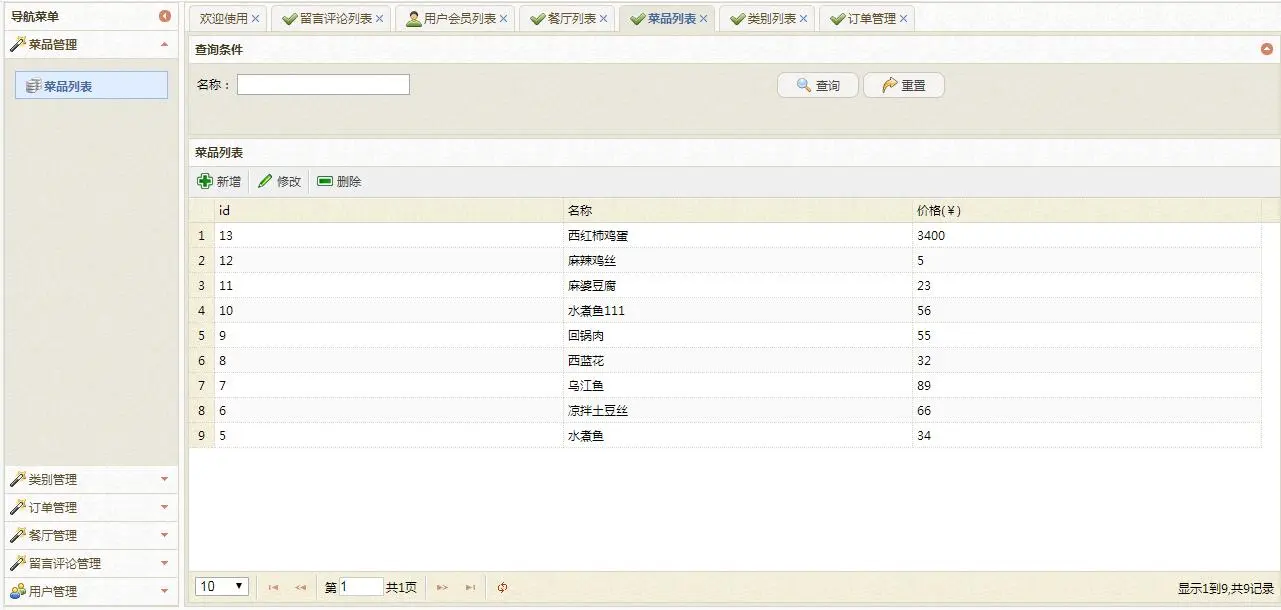This screenshot has height=610, width=1281.
Task: Click the page number input box
Action: pos(361,587)
